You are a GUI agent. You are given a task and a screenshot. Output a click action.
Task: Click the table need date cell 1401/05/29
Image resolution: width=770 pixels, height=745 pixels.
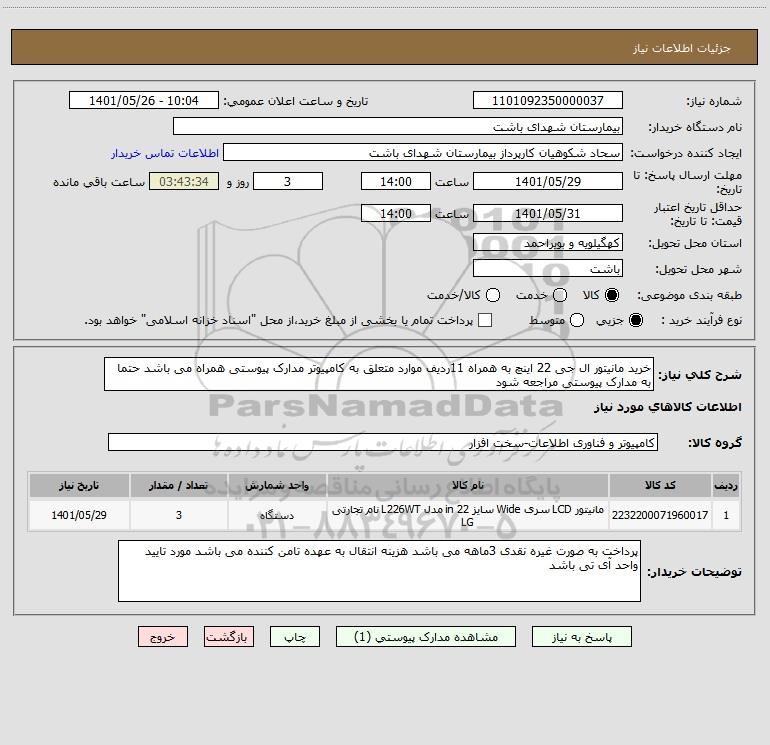pyautogui.click(x=79, y=515)
